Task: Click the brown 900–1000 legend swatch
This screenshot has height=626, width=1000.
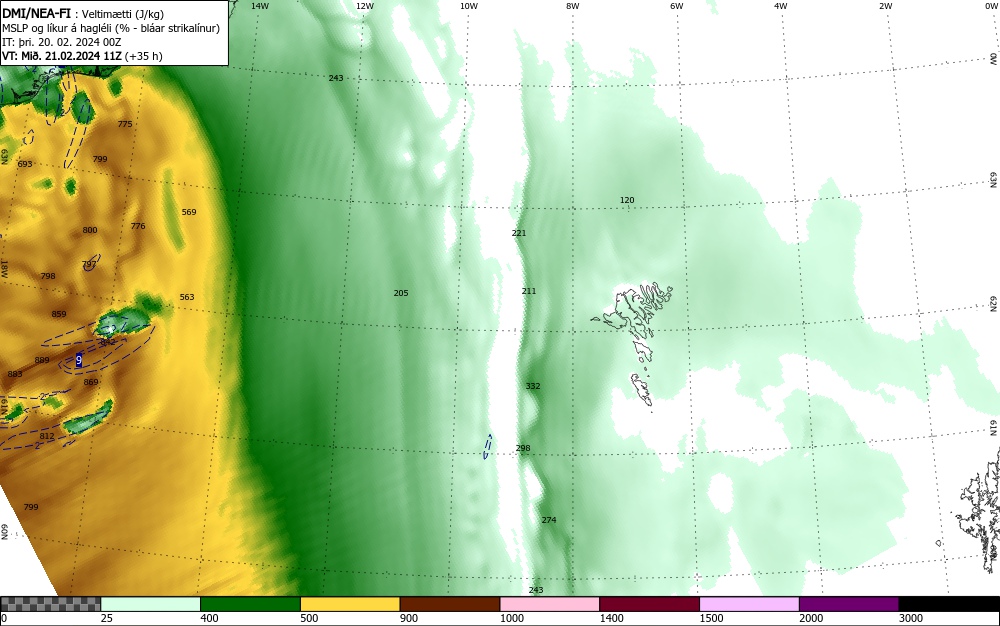Action: pos(450,604)
